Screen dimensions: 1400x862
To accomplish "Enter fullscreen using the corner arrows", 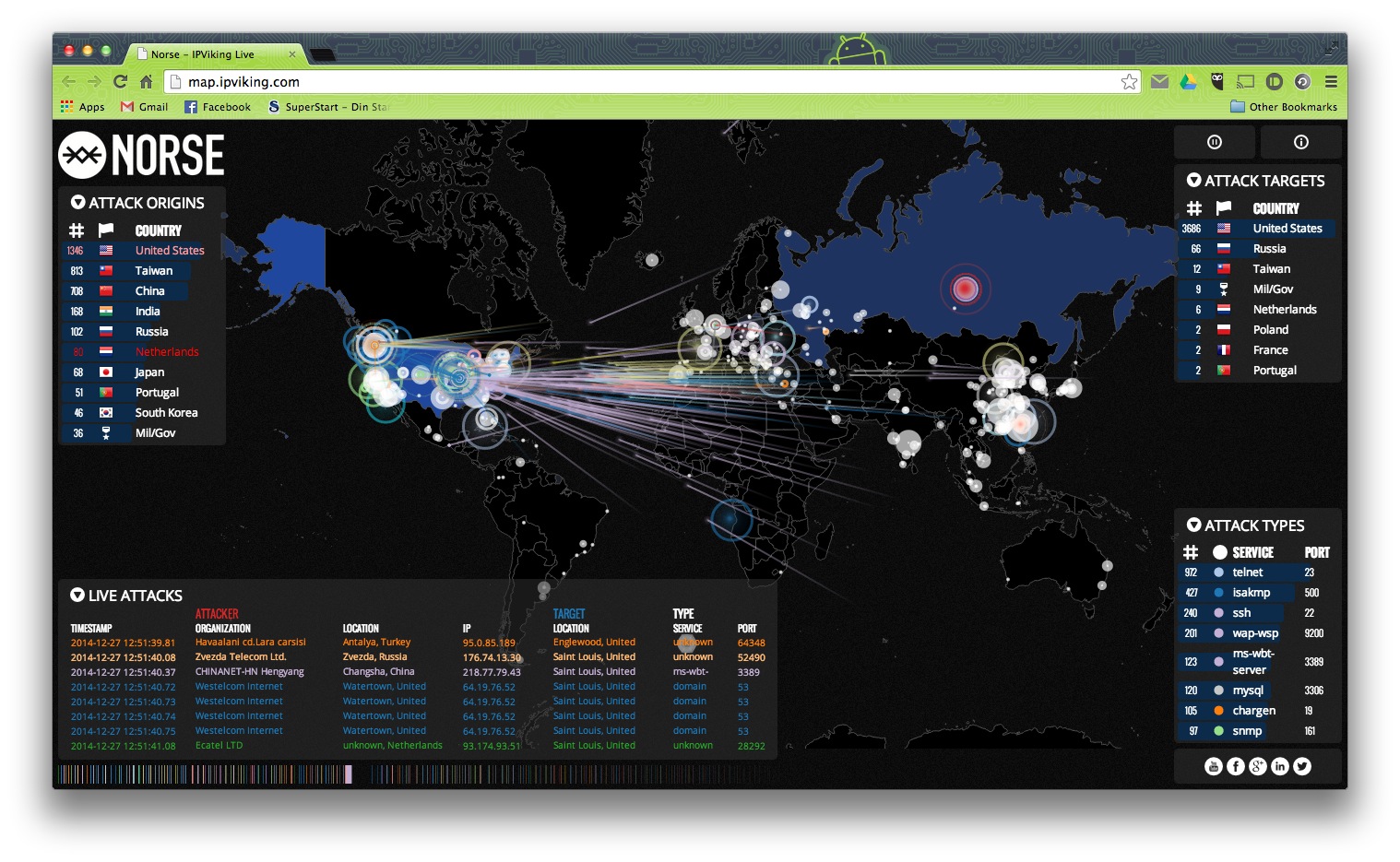I will click(x=1331, y=47).
